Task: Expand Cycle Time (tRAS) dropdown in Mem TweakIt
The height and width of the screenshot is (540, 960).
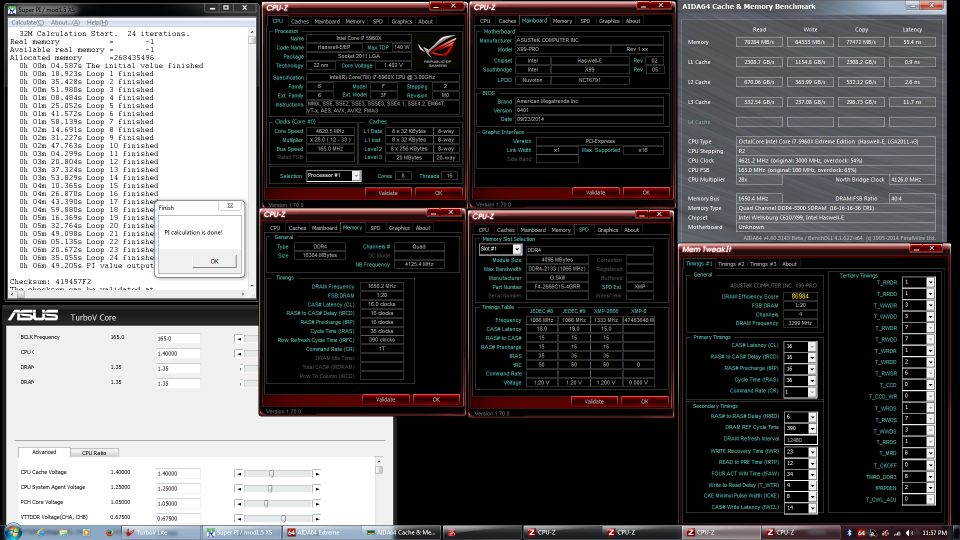Action: coord(812,380)
